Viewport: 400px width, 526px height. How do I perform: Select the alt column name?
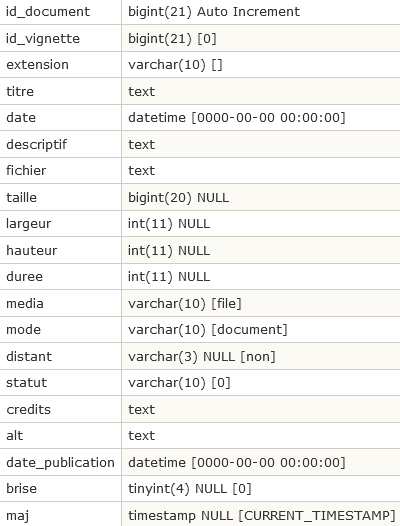[14, 435]
